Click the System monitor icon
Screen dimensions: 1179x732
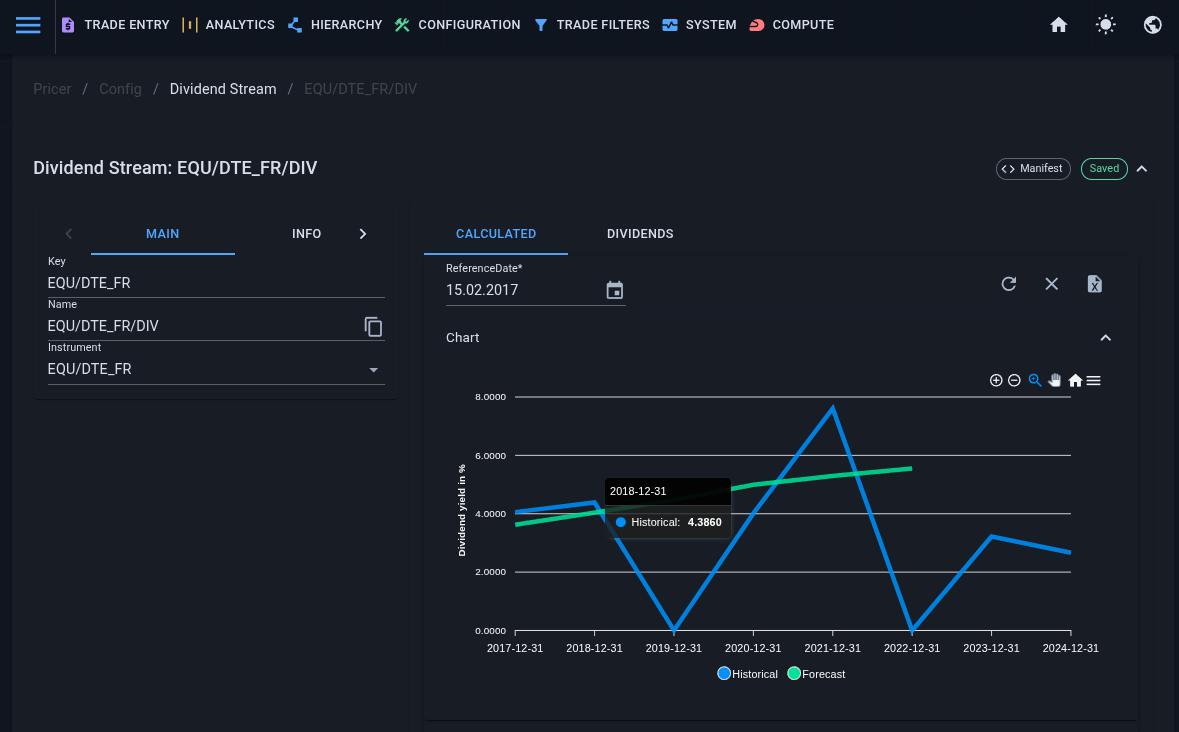(x=670, y=25)
